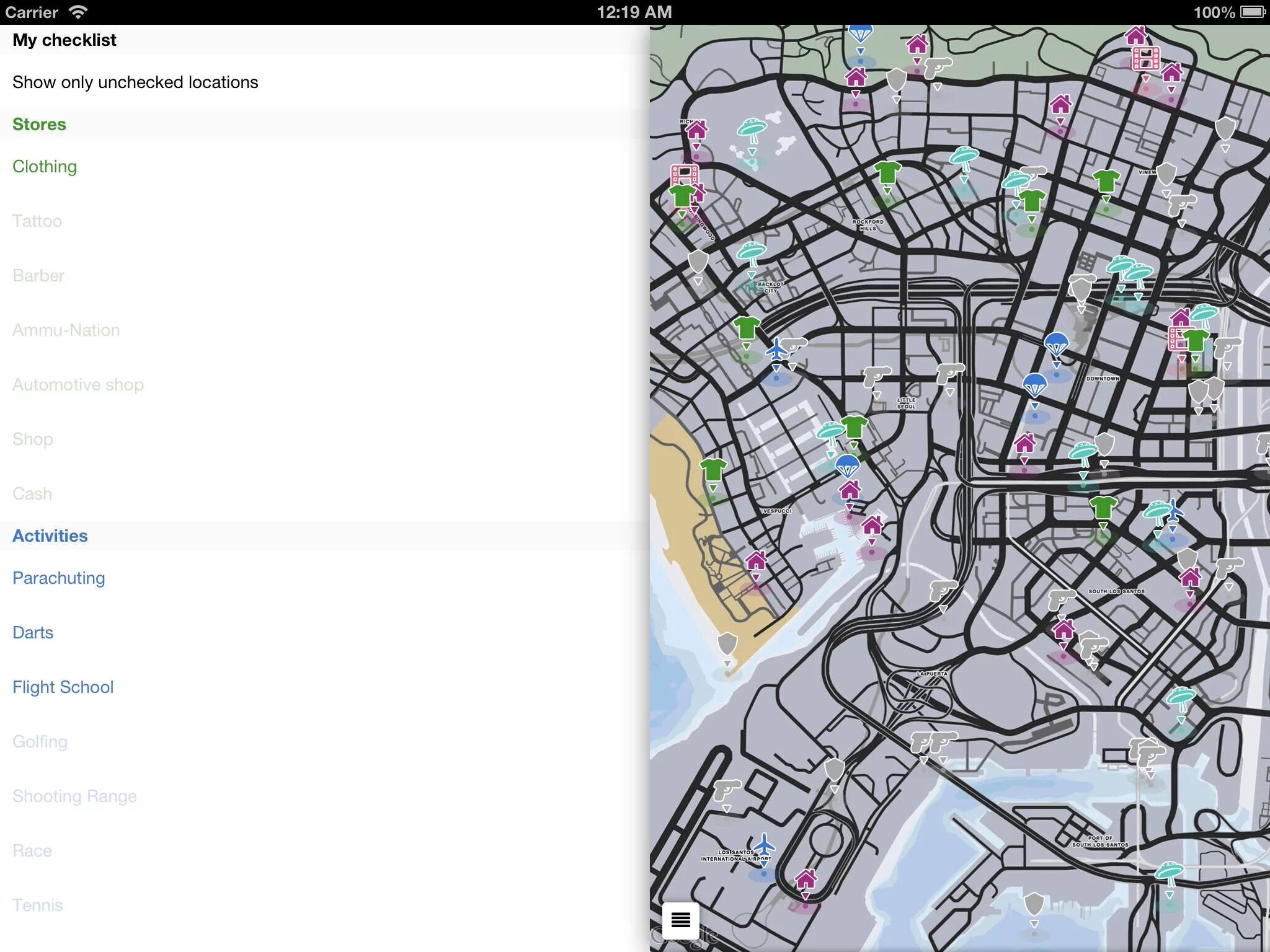Tap the airplane marker at Los Santos International Airport
1270x952 pixels.
pyautogui.click(x=764, y=845)
